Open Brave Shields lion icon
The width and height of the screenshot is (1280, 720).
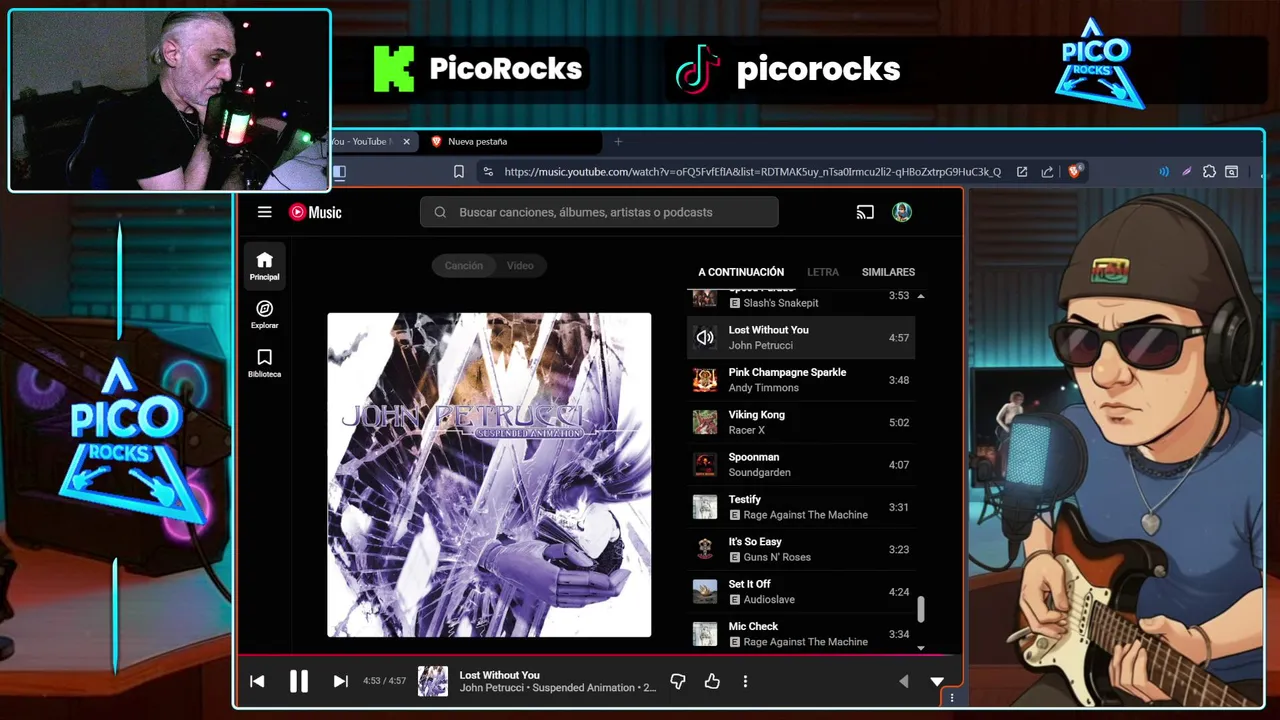(x=1075, y=171)
